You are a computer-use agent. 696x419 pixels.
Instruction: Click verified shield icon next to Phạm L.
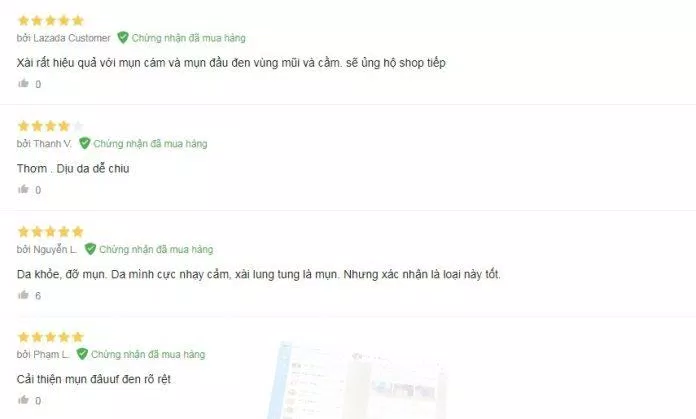pos(82,354)
